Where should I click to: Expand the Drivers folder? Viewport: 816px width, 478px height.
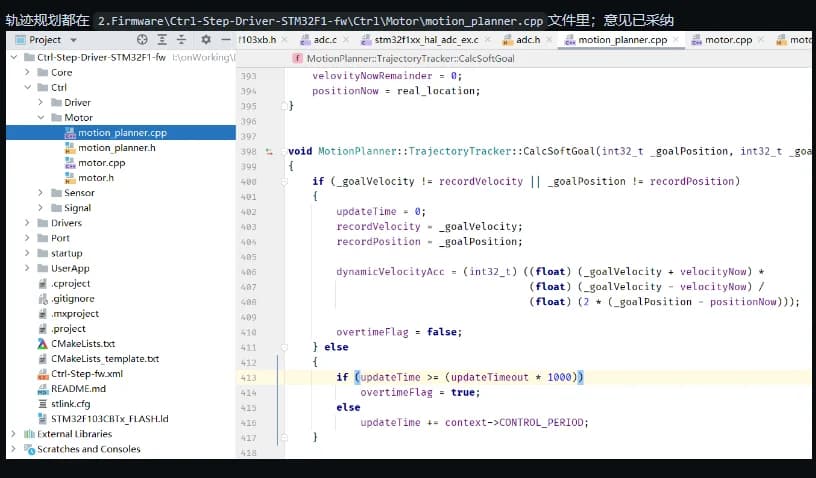pos(27,223)
